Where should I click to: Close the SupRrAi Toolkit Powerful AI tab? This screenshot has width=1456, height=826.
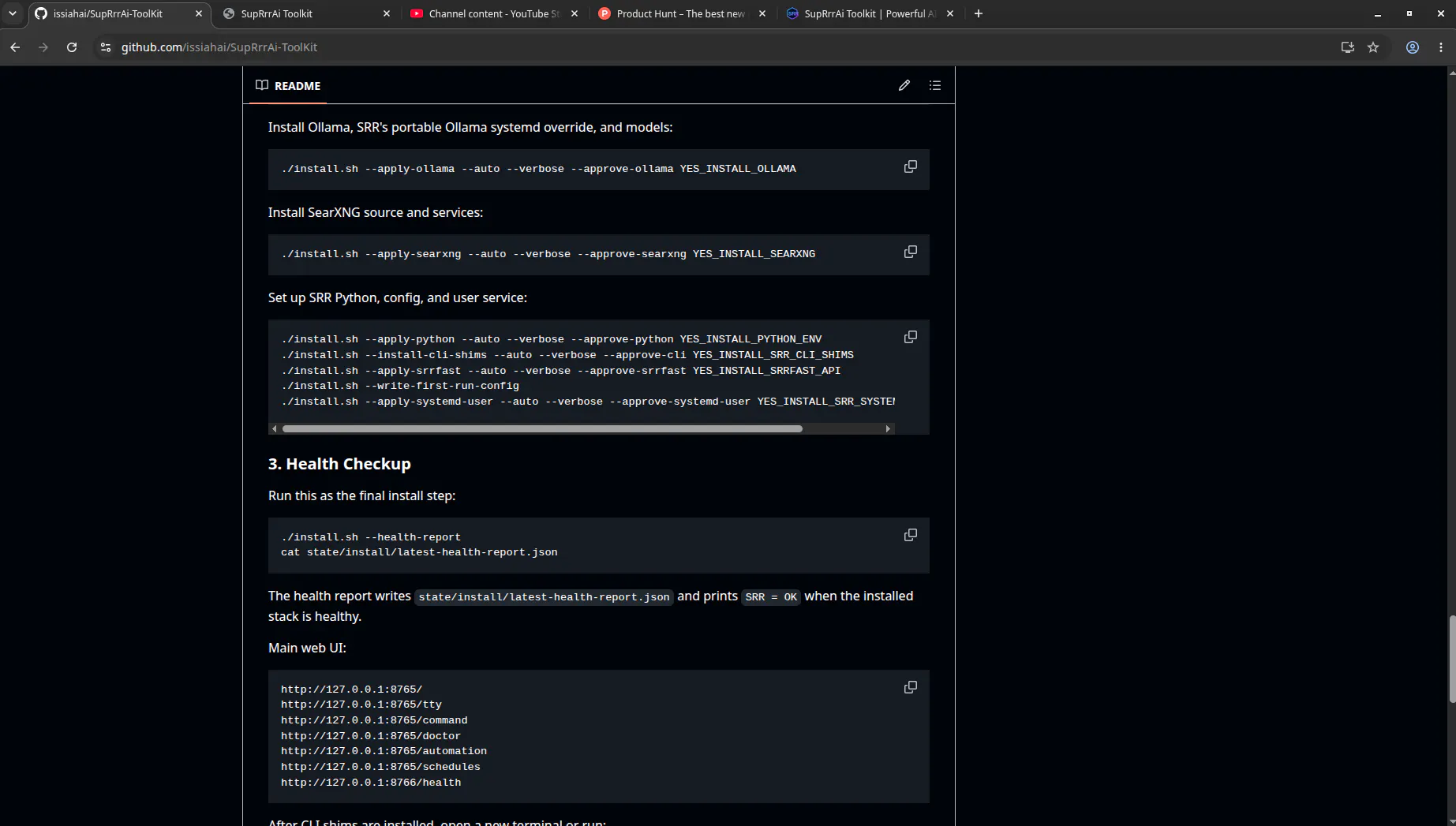(950, 13)
